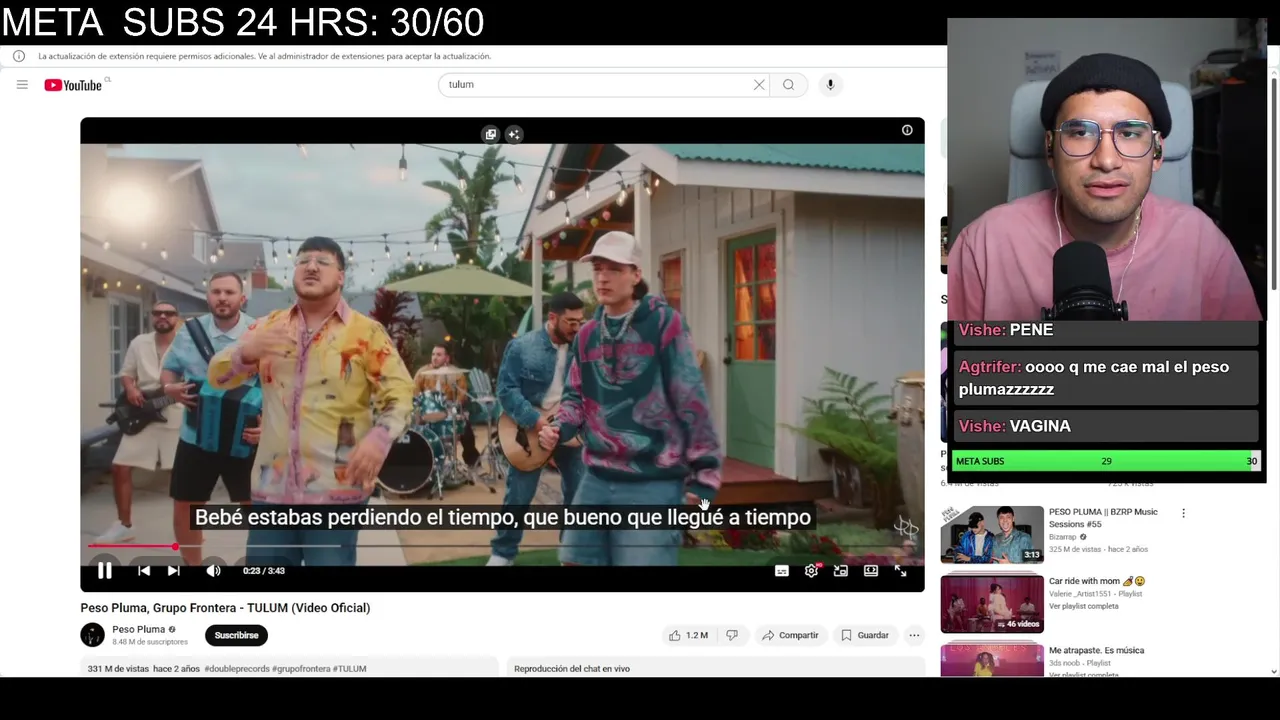Click the search magnifier button
This screenshot has height=720, width=1280.
788,85
